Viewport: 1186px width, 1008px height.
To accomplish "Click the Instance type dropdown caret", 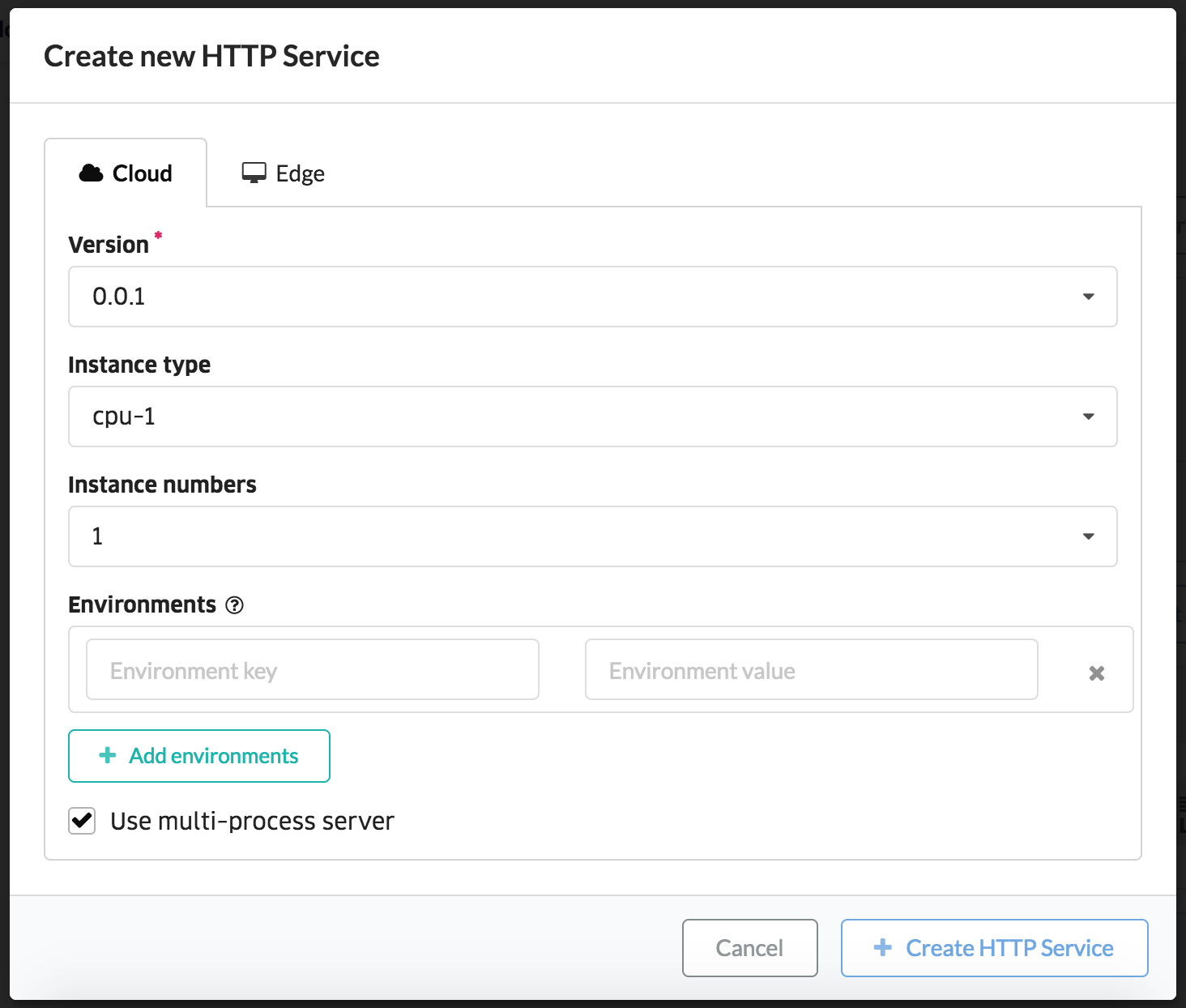I will pos(1089,416).
